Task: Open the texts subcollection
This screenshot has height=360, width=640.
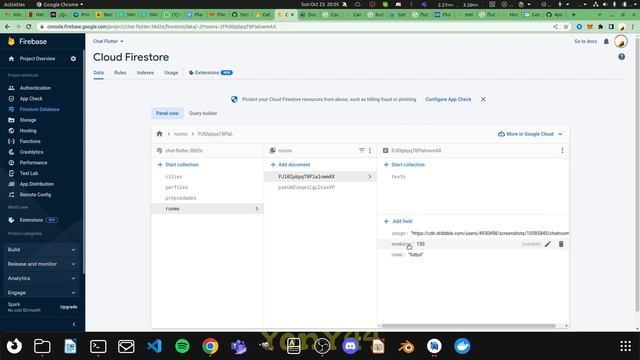Action: [x=398, y=177]
